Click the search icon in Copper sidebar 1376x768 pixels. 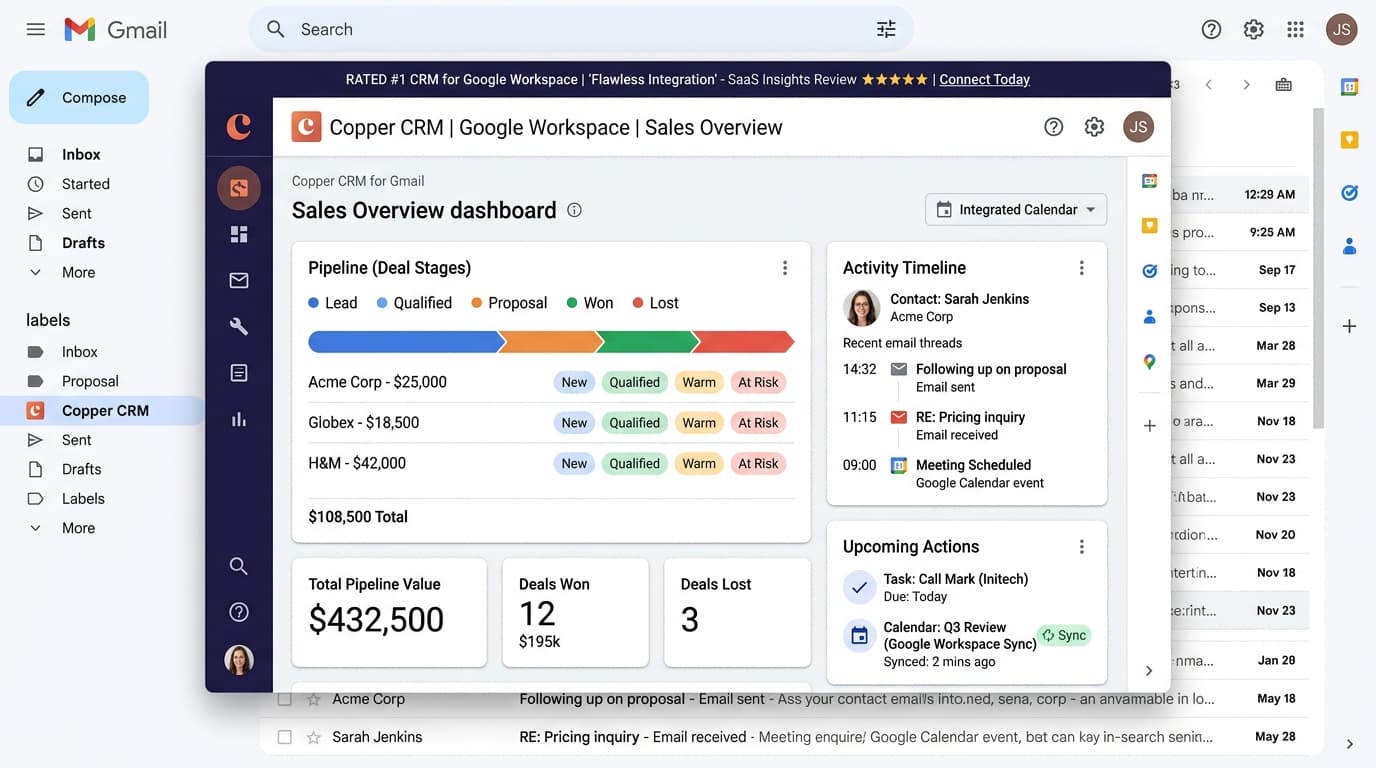coord(239,566)
